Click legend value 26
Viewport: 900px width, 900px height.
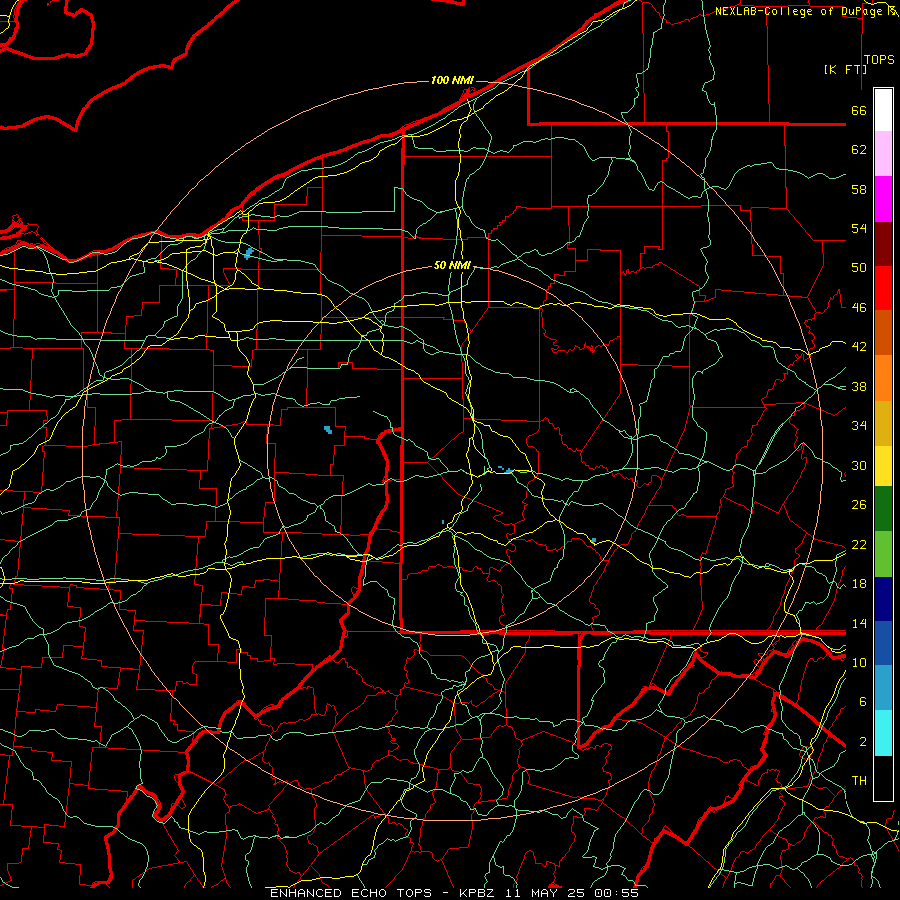[x=859, y=505]
